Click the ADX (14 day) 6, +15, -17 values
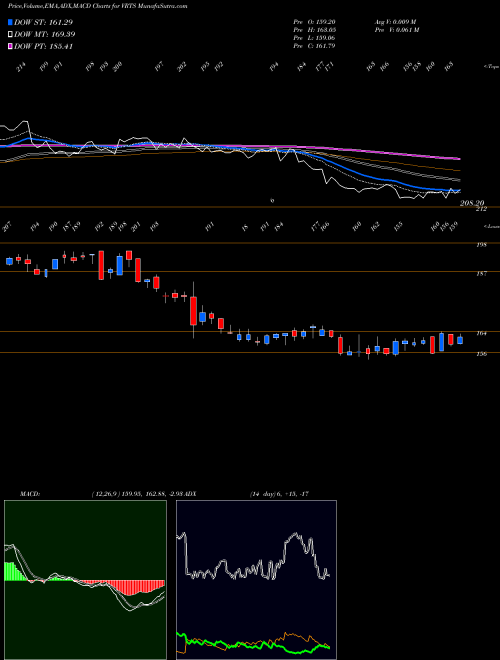Viewport: 500px width, 660px height. [279, 494]
